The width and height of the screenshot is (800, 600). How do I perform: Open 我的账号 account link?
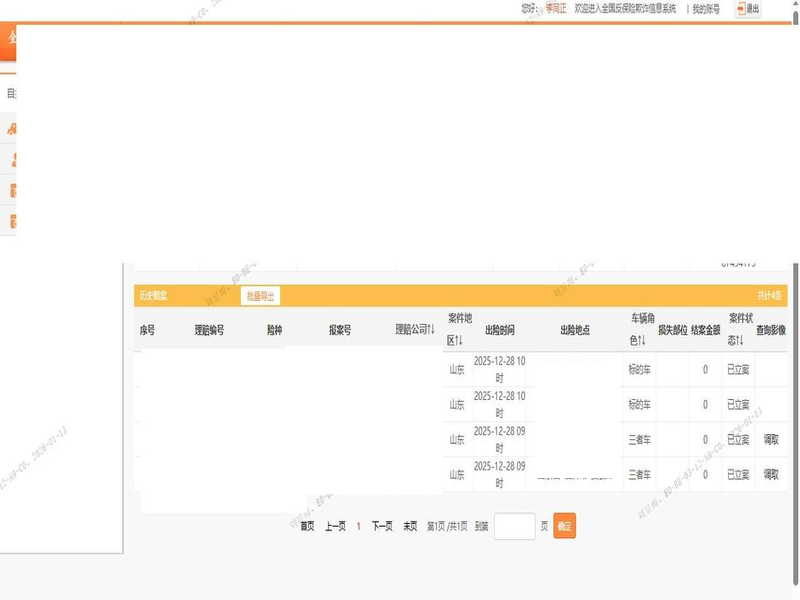tap(706, 9)
